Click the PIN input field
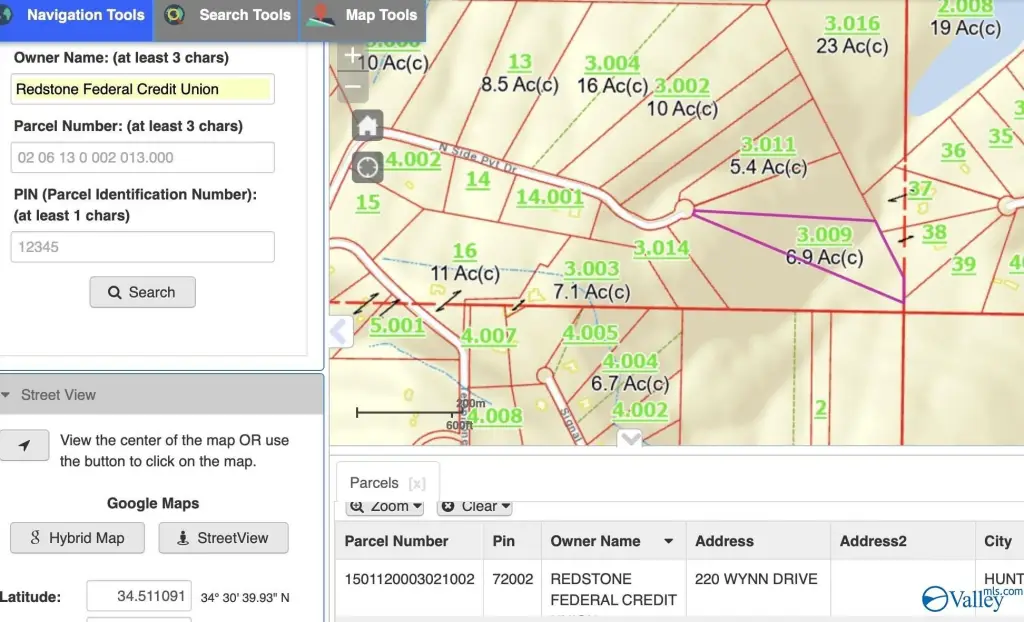Viewport: 1024px width, 622px height. pos(142,247)
